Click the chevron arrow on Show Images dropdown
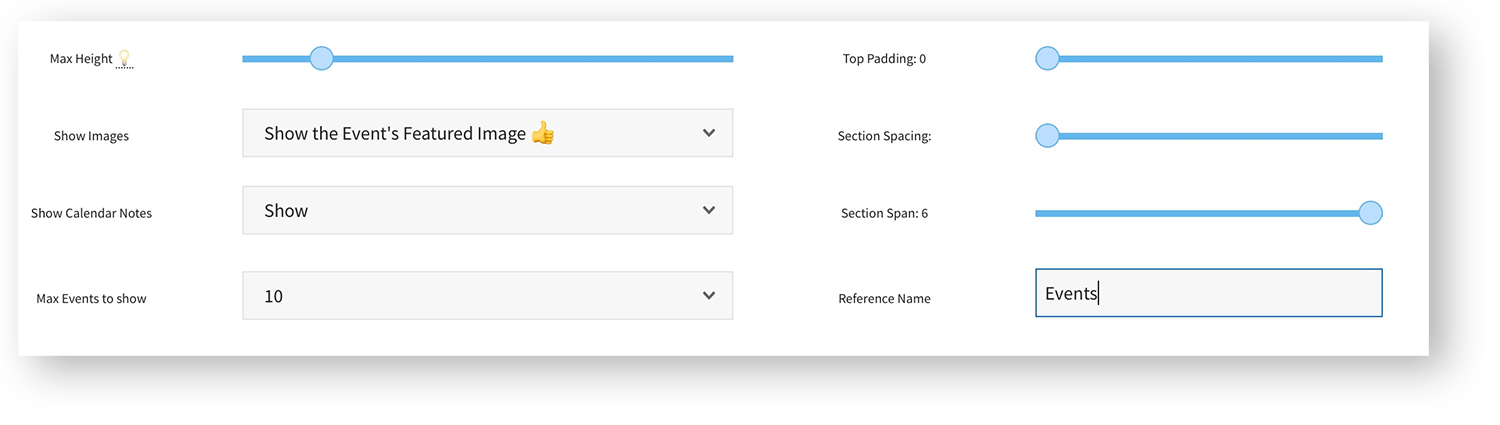Viewport: 1500px width, 425px height. [709, 133]
